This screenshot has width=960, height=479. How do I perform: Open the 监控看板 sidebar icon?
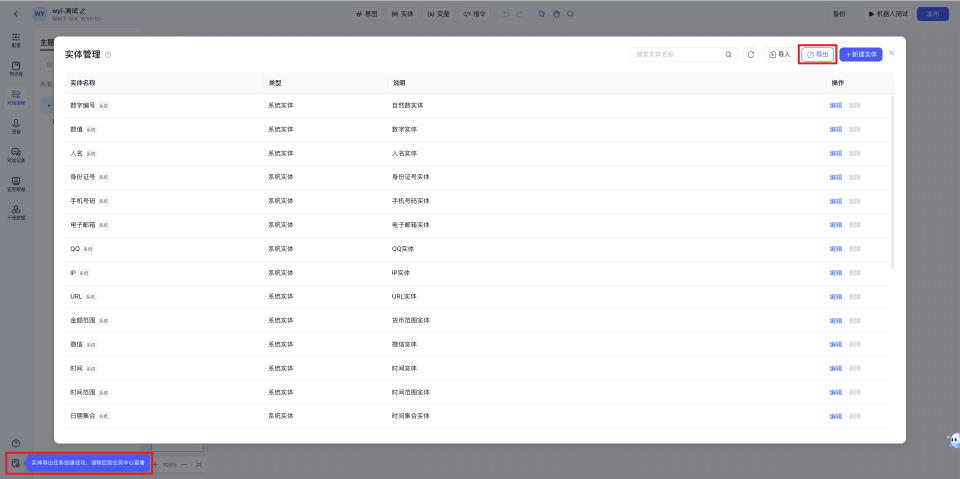coord(16,183)
